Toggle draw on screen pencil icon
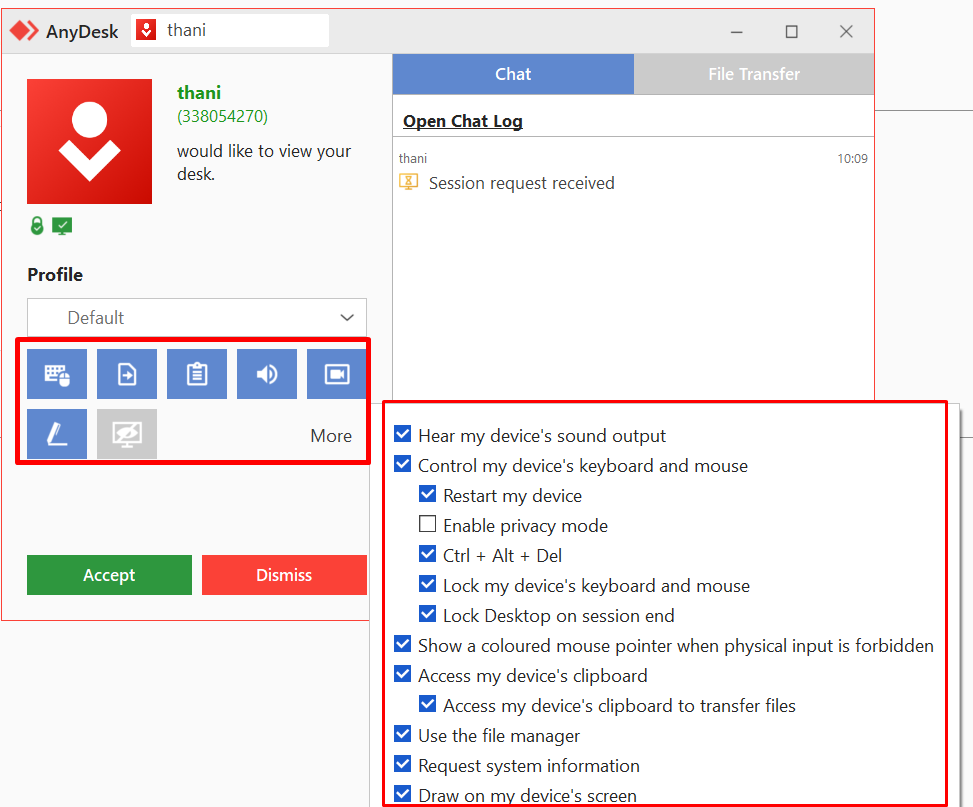 coord(57,433)
